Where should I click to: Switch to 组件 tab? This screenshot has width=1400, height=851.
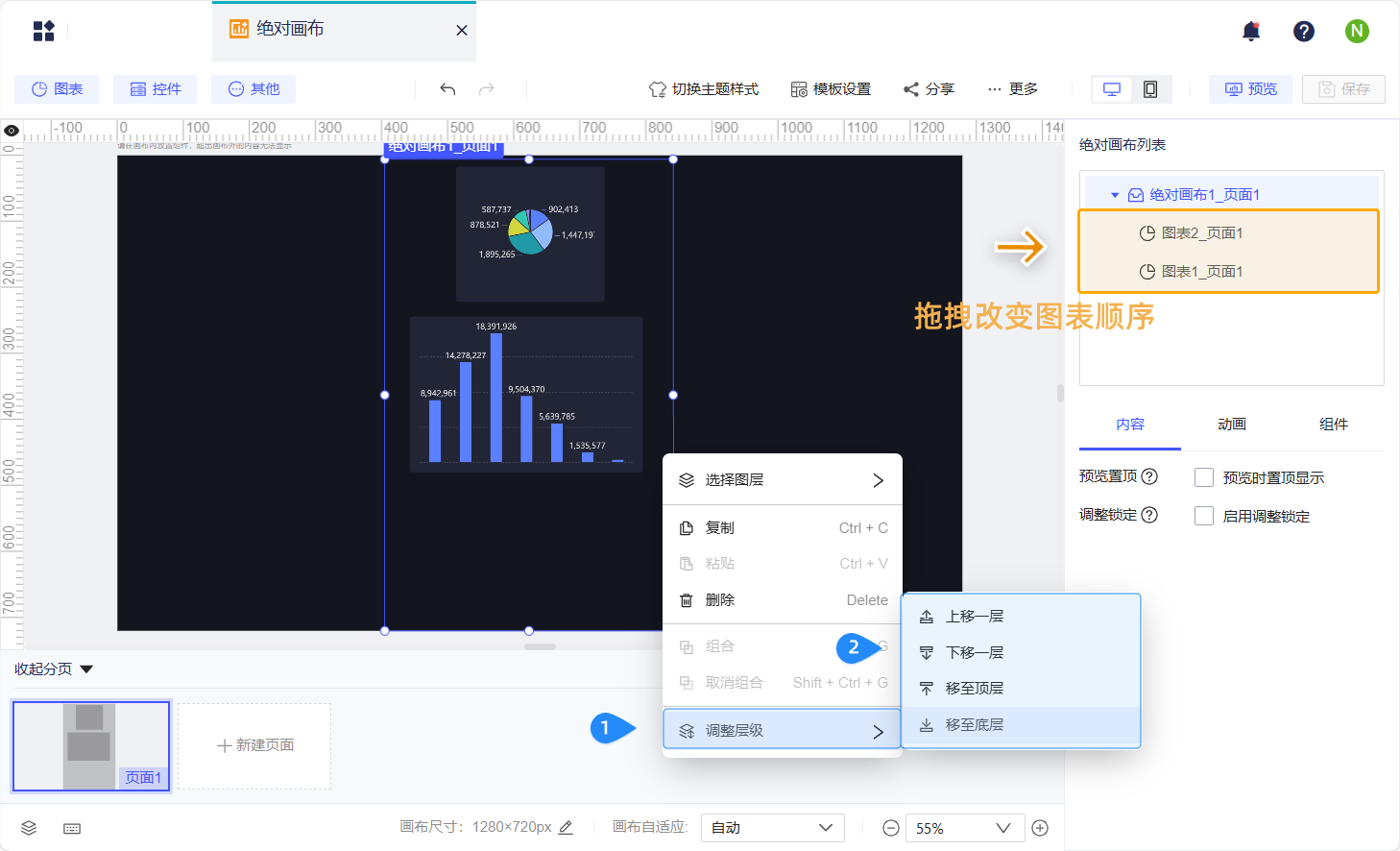click(x=1334, y=425)
